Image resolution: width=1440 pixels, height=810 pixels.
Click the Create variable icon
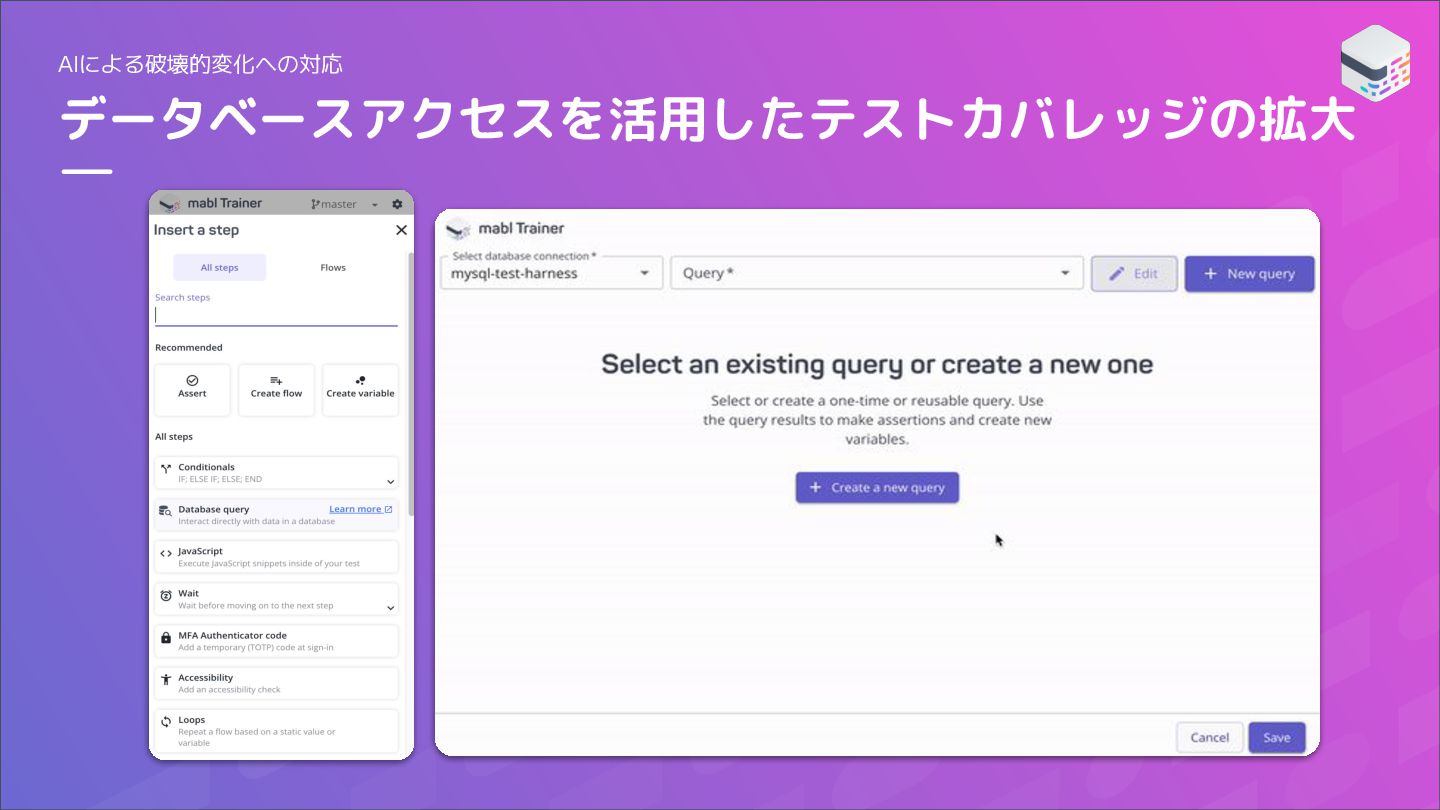(x=360, y=380)
